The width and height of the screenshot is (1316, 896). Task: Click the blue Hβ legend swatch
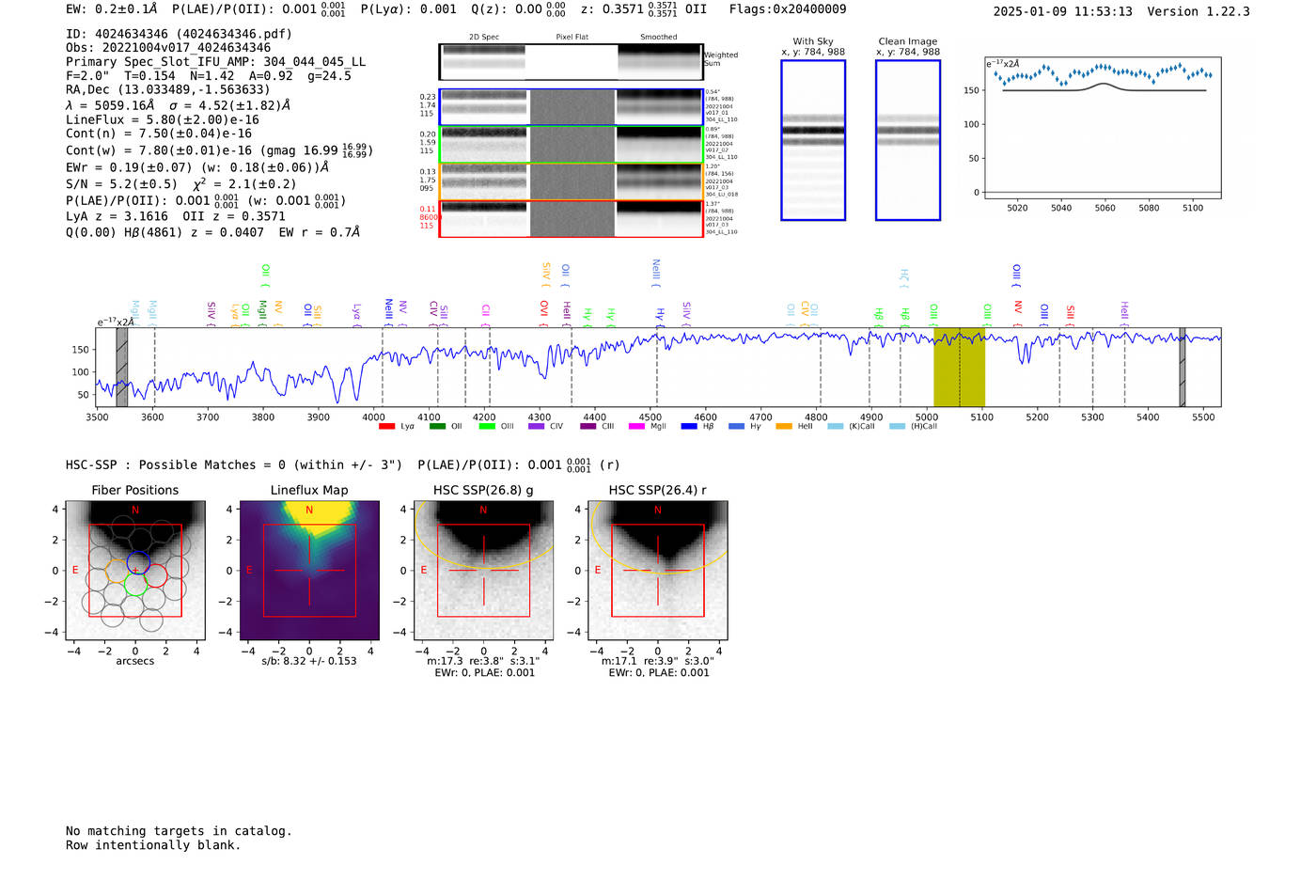click(689, 427)
